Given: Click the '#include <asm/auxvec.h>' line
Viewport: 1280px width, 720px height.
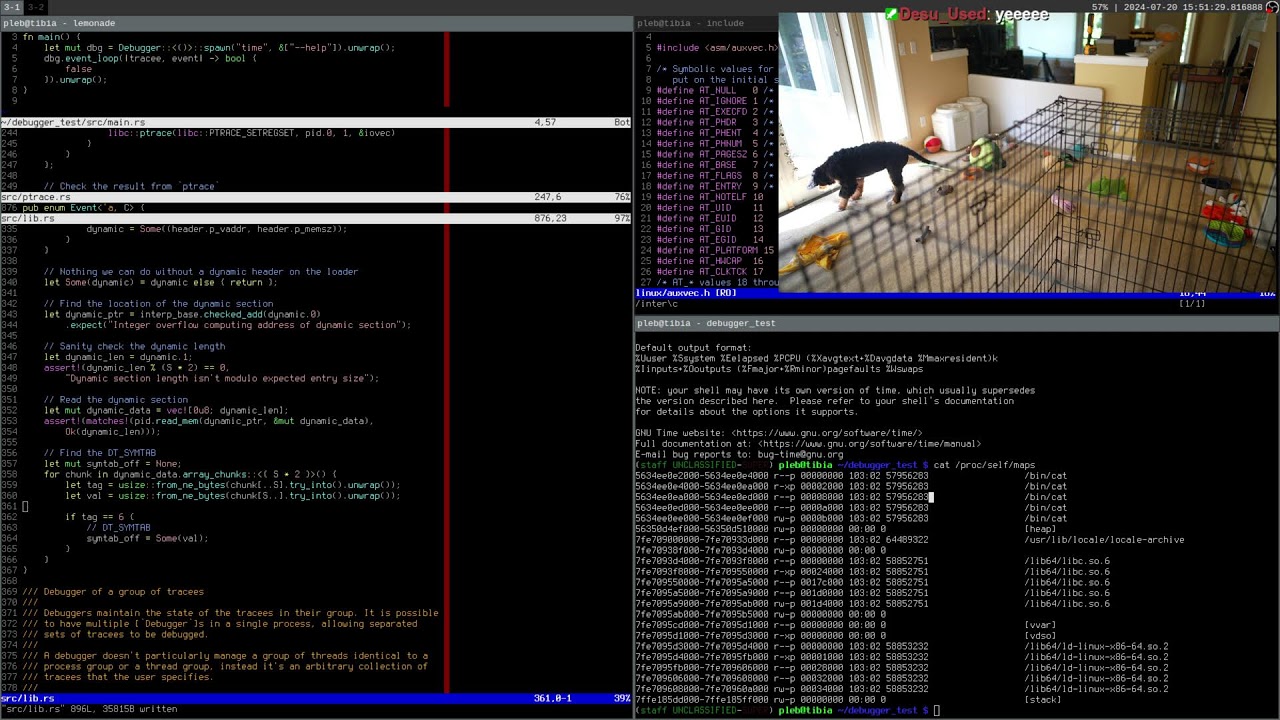Looking at the screenshot, I should (x=717, y=47).
